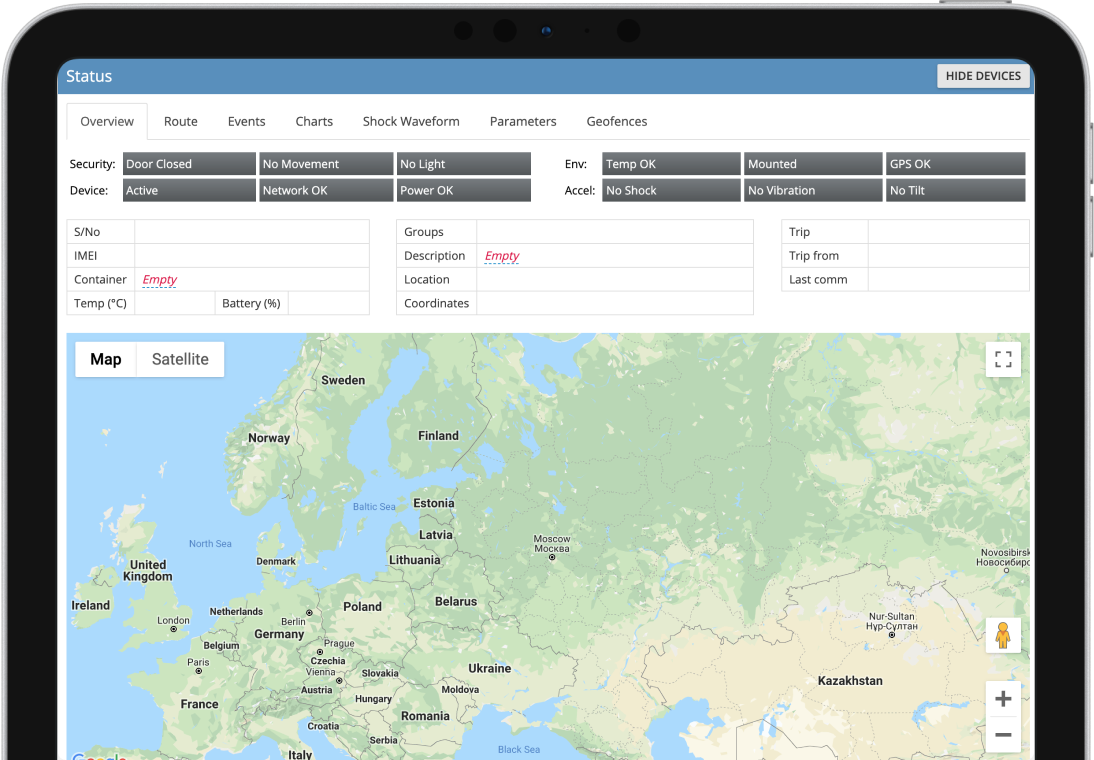Click the No Vibration status indicator
Screen dimensions: 1094x760
click(813, 191)
